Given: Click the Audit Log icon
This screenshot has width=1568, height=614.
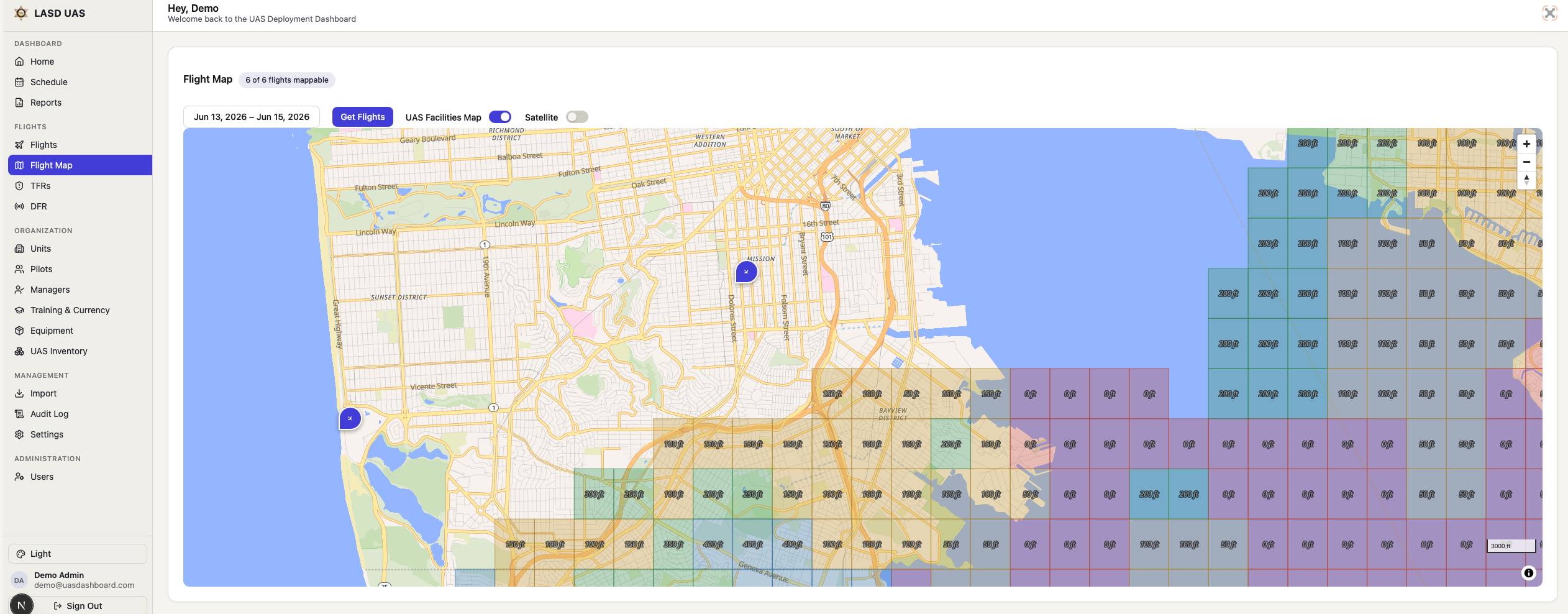Looking at the screenshot, I should coord(19,414).
